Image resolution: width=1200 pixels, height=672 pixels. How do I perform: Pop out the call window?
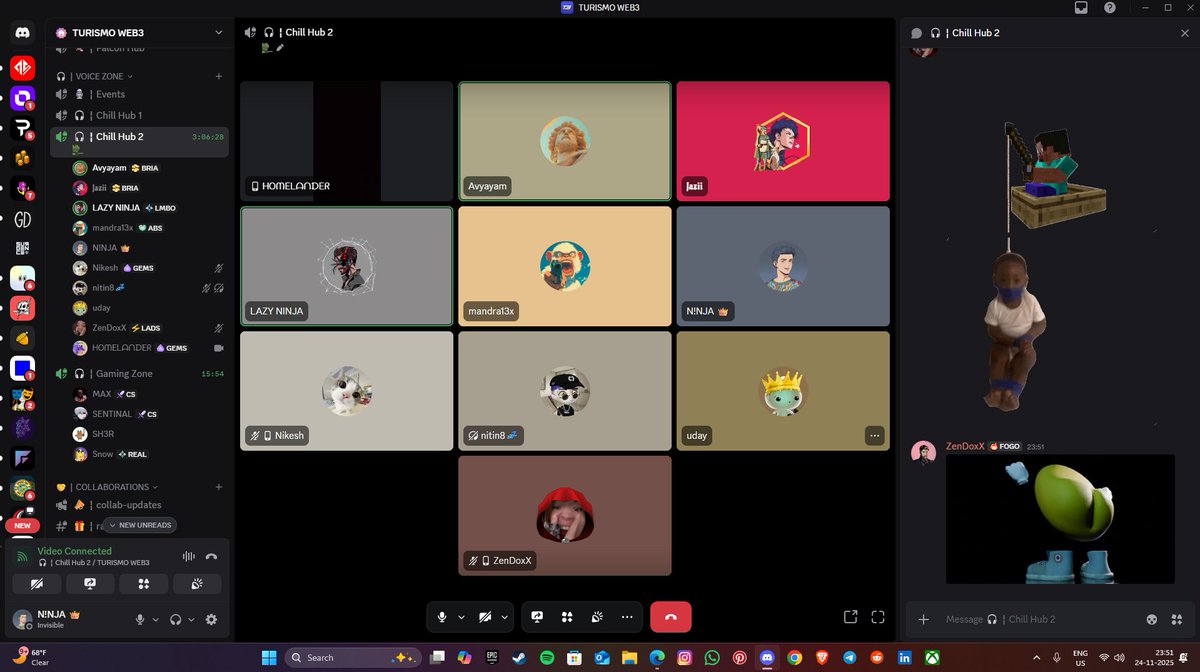click(x=850, y=617)
